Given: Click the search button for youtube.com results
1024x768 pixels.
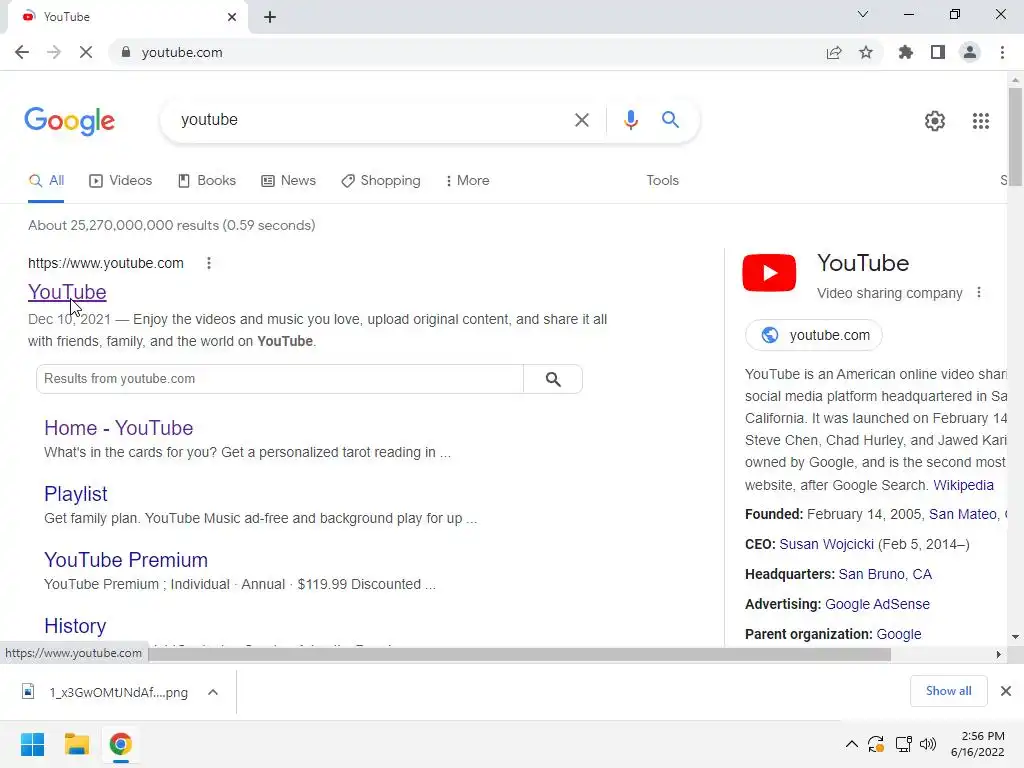Looking at the screenshot, I should click(x=553, y=379).
